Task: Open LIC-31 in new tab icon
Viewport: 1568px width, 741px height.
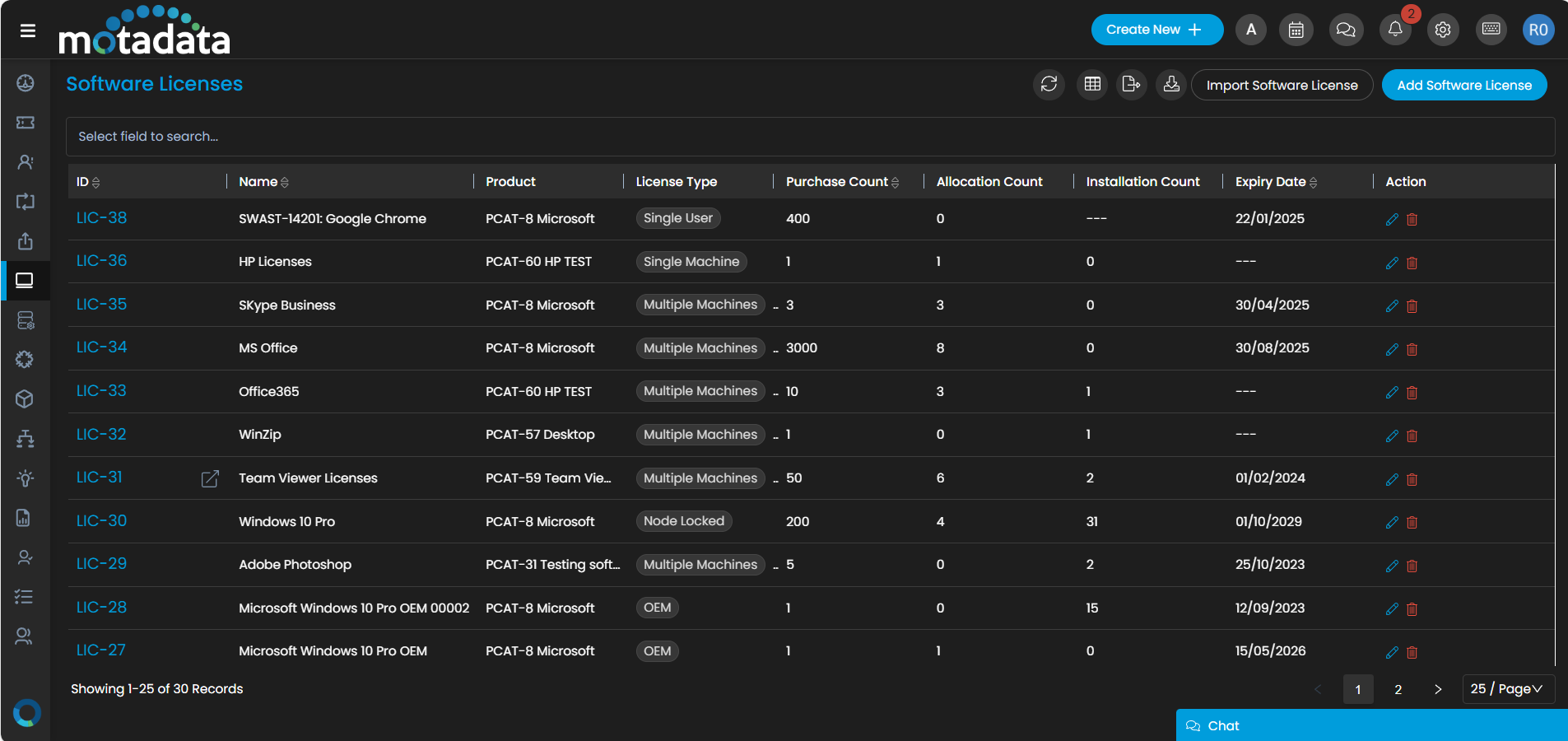Action: tap(210, 479)
